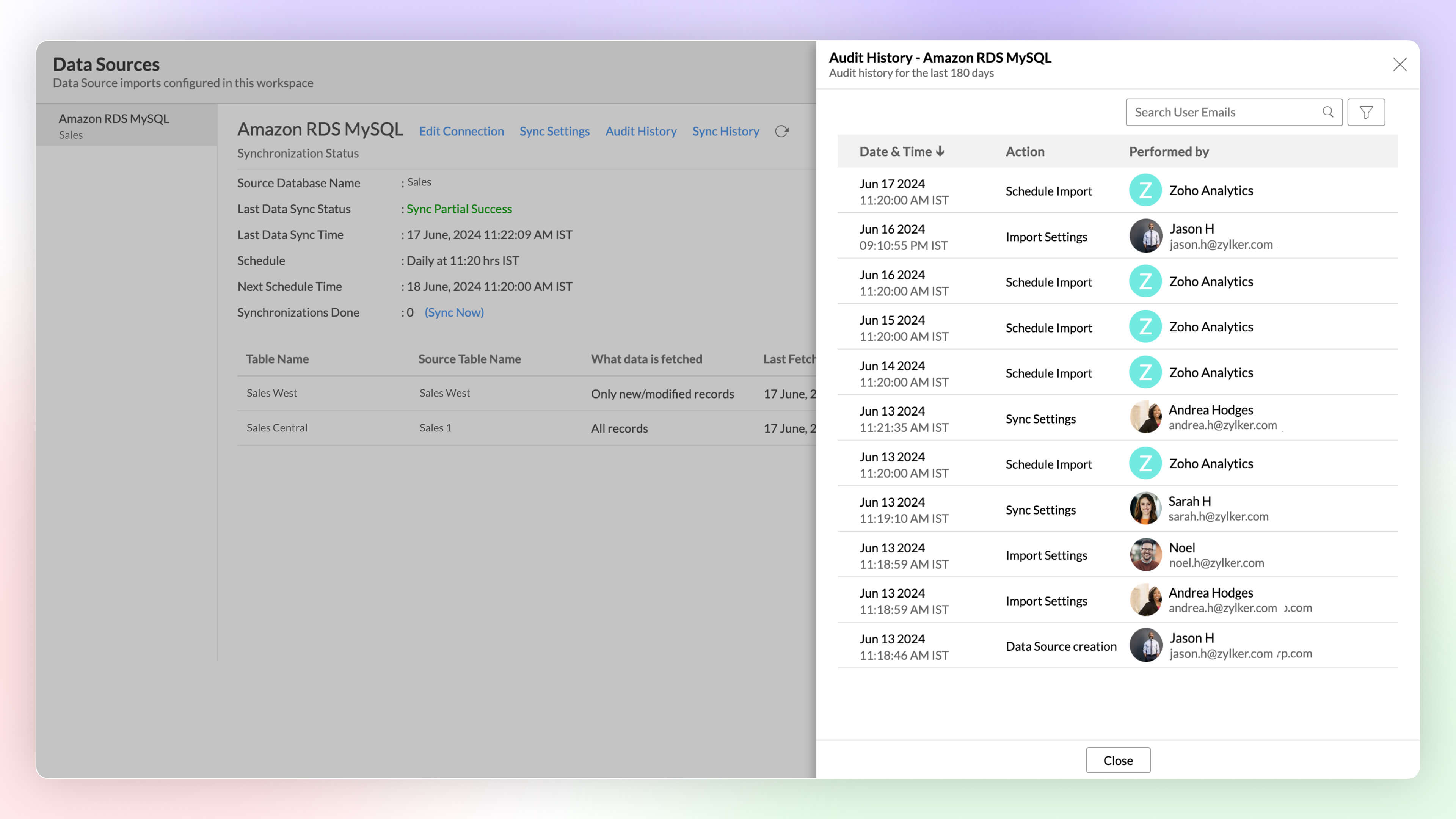Click the search magnifier icon

(x=1328, y=112)
